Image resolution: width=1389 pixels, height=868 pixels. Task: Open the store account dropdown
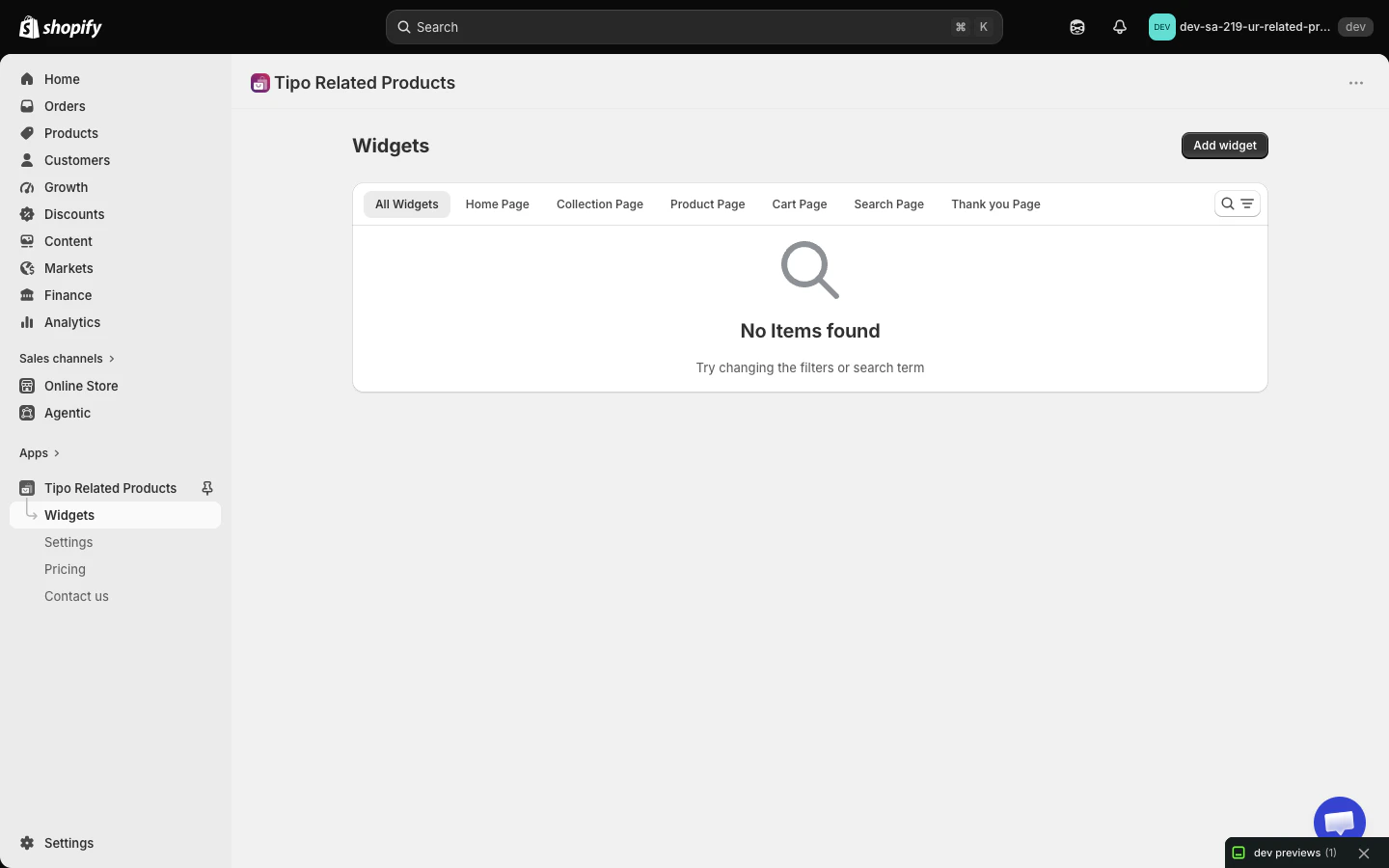[x=1261, y=27]
